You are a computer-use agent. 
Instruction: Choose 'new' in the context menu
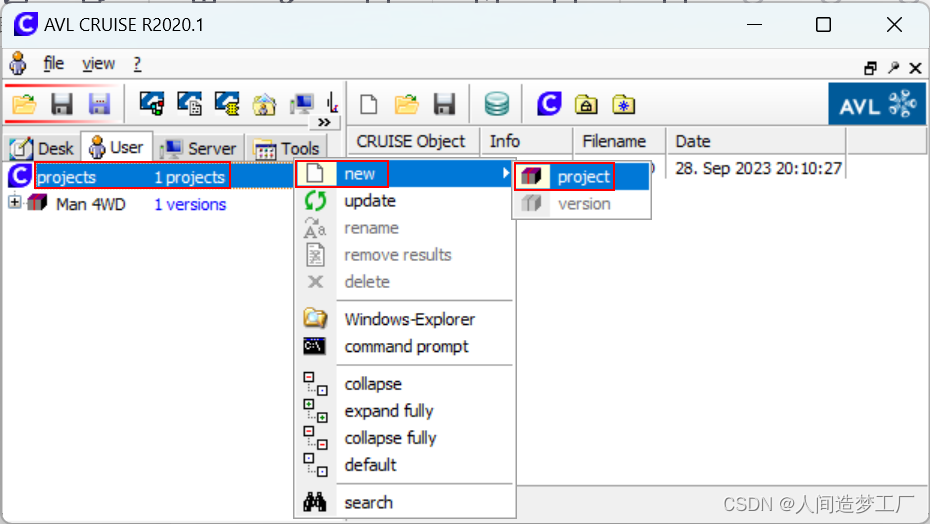coord(405,174)
